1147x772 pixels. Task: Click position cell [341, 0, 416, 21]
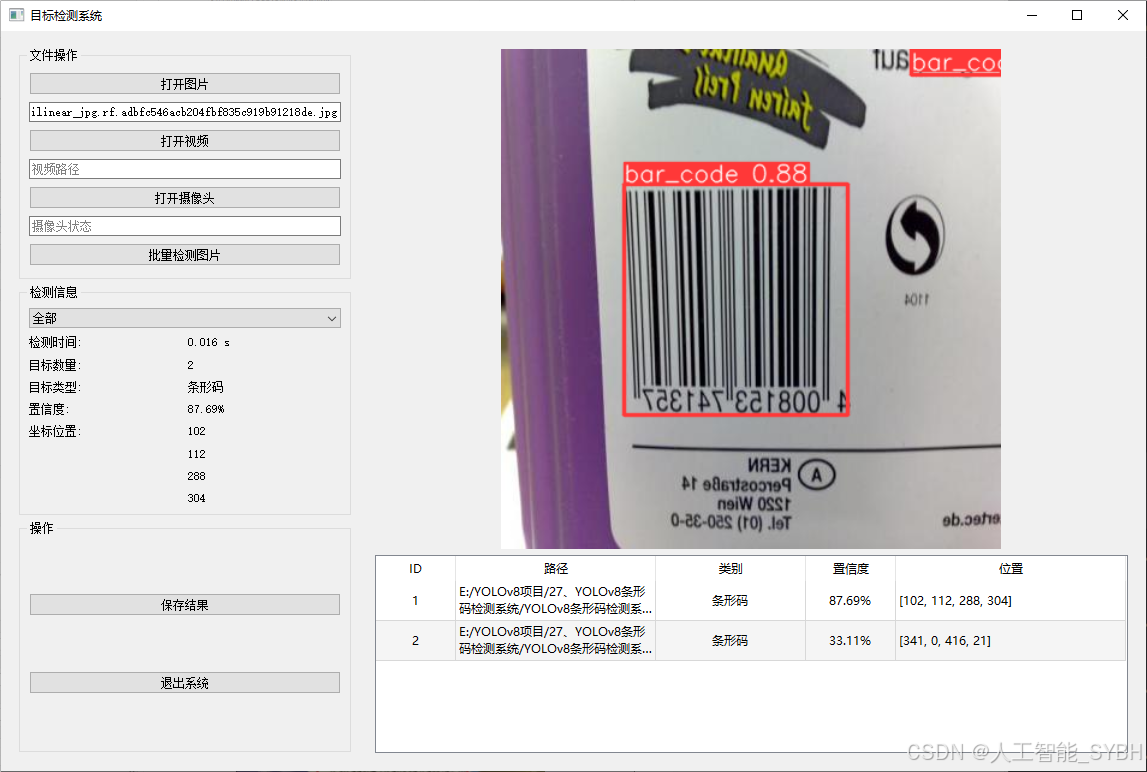(x=1011, y=640)
